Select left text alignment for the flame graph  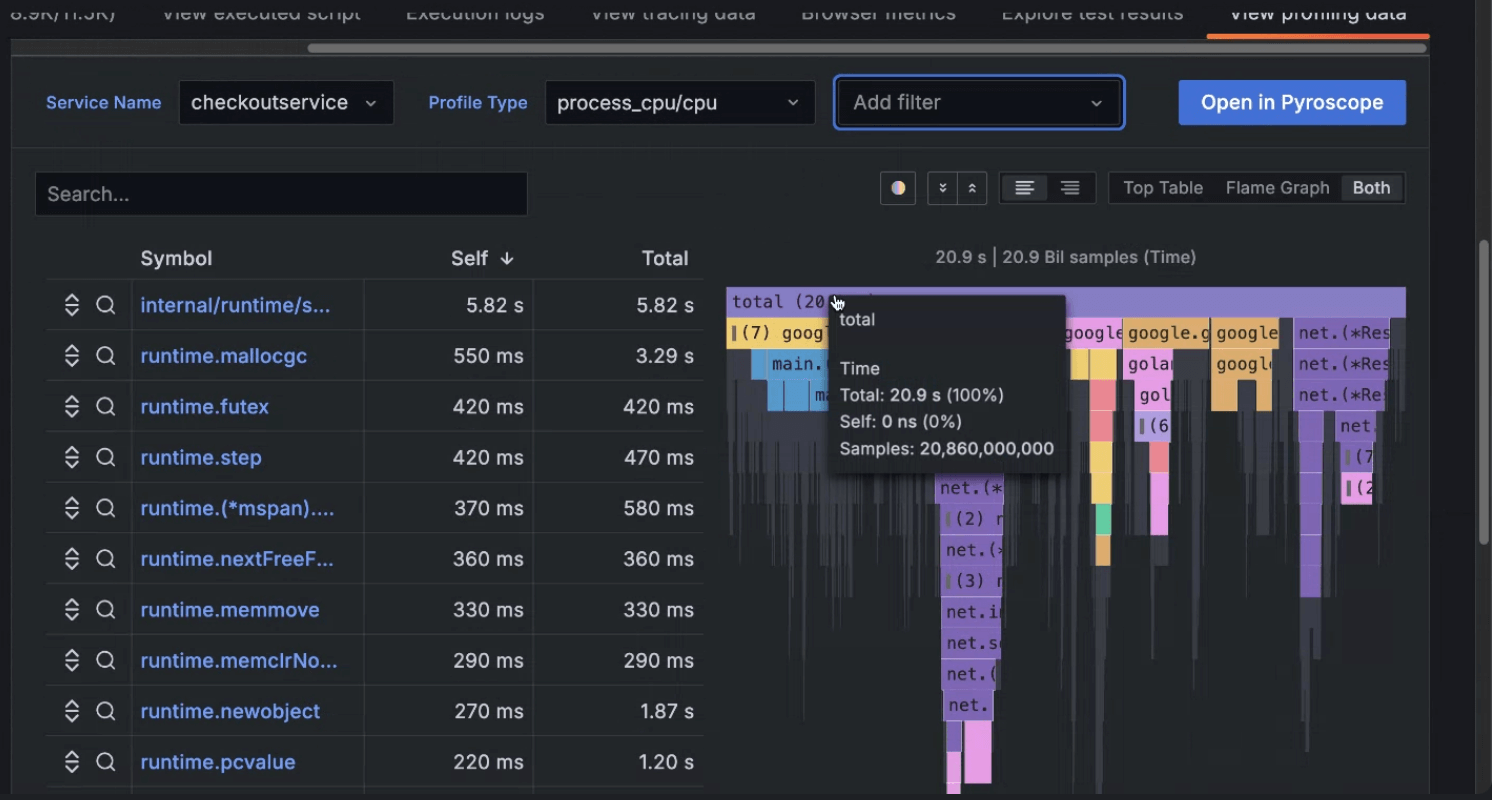pyautogui.click(x=1024, y=187)
